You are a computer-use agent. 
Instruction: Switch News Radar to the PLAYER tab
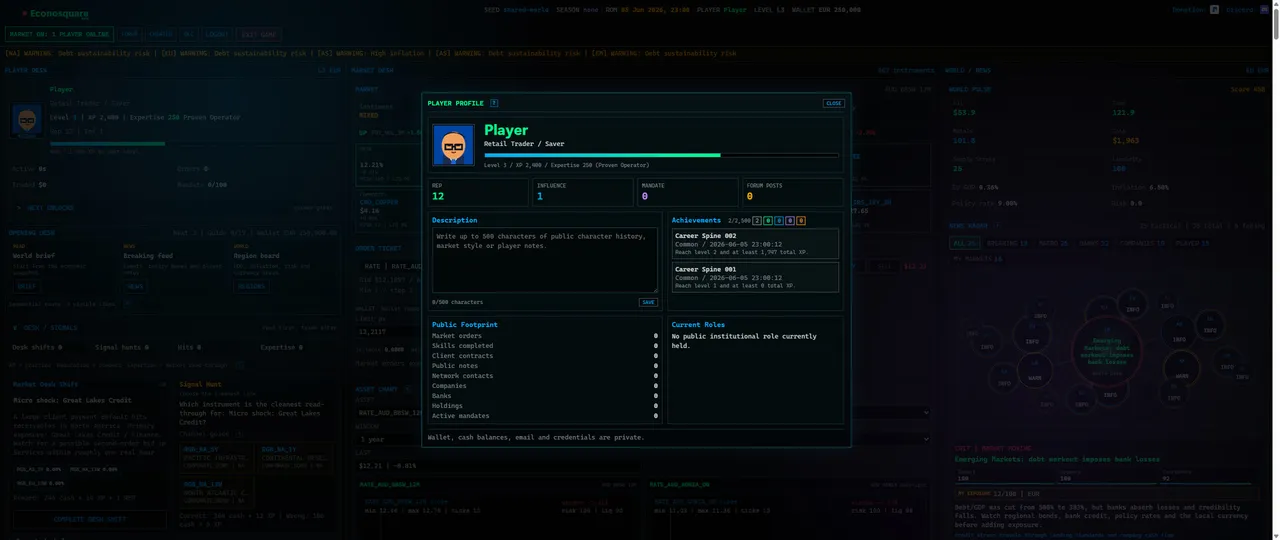tap(1191, 243)
